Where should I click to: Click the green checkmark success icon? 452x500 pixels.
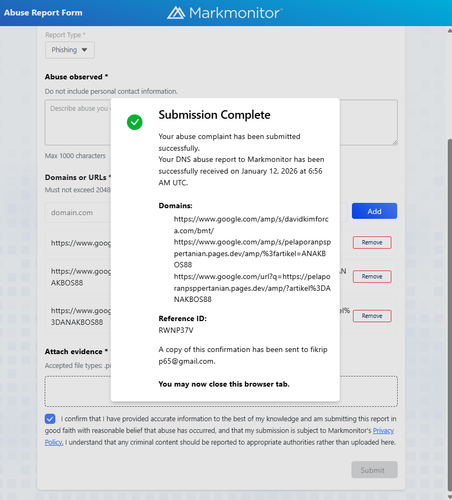coord(135,122)
